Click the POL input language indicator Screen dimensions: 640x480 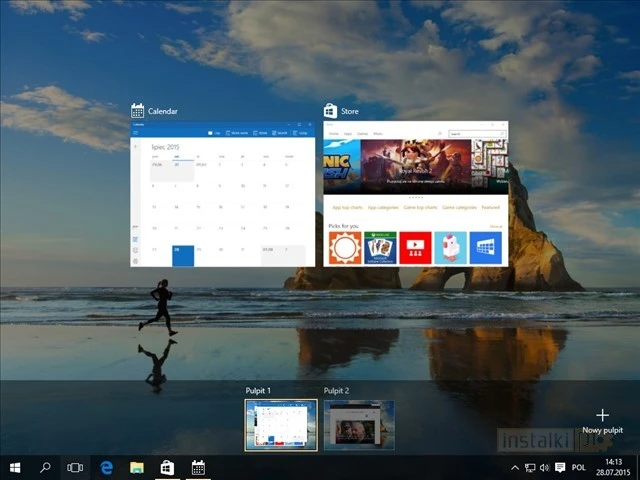[579, 467]
